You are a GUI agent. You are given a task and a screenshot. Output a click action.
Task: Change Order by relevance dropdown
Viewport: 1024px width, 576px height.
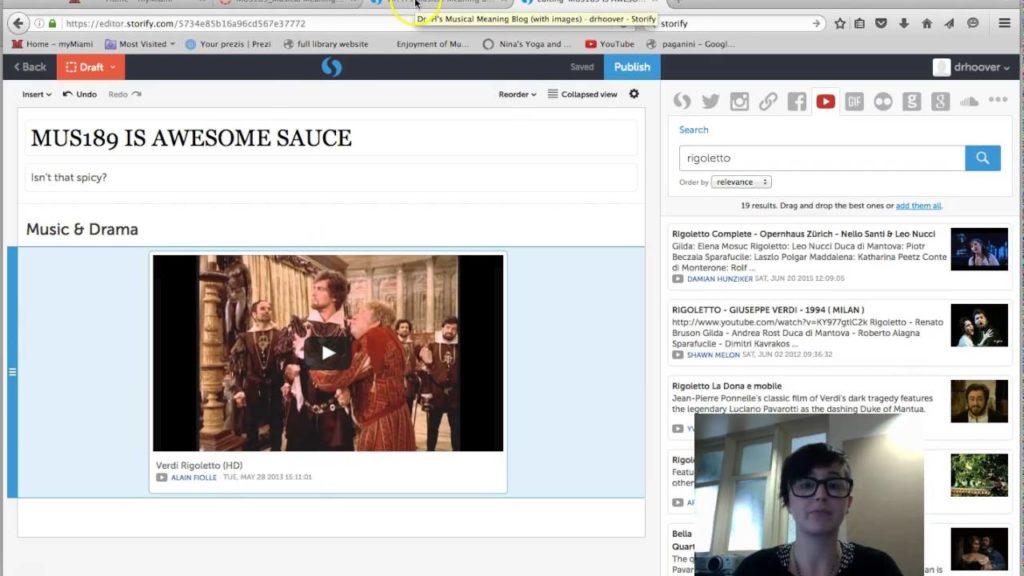click(741, 182)
